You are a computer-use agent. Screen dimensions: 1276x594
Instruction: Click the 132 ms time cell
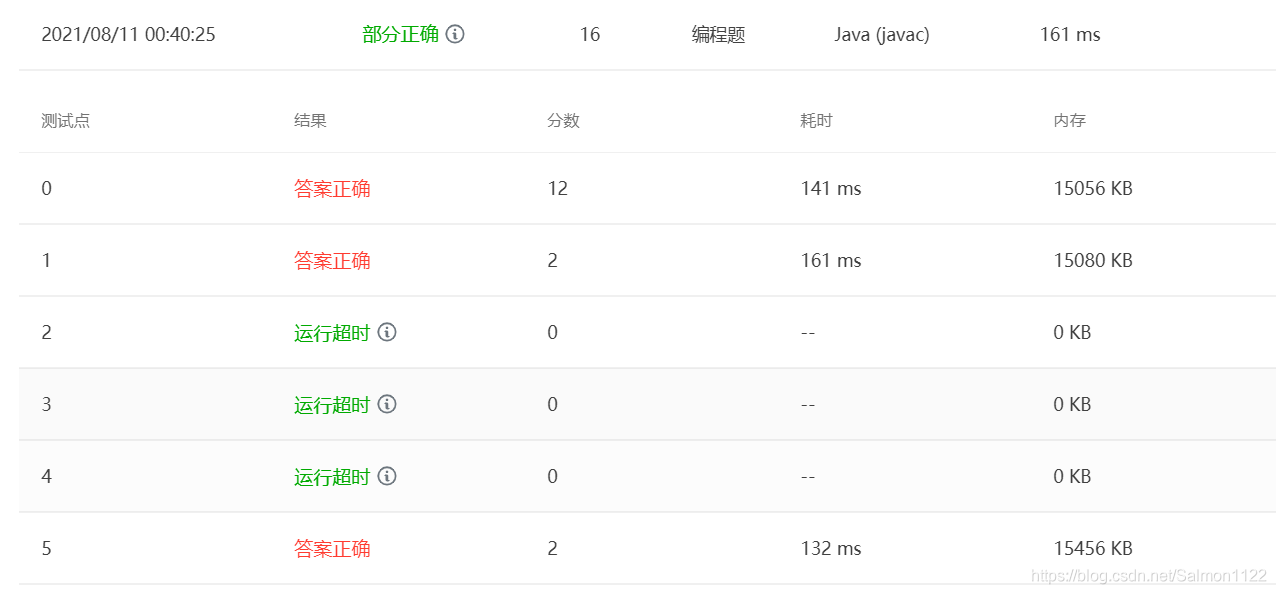tap(831, 548)
